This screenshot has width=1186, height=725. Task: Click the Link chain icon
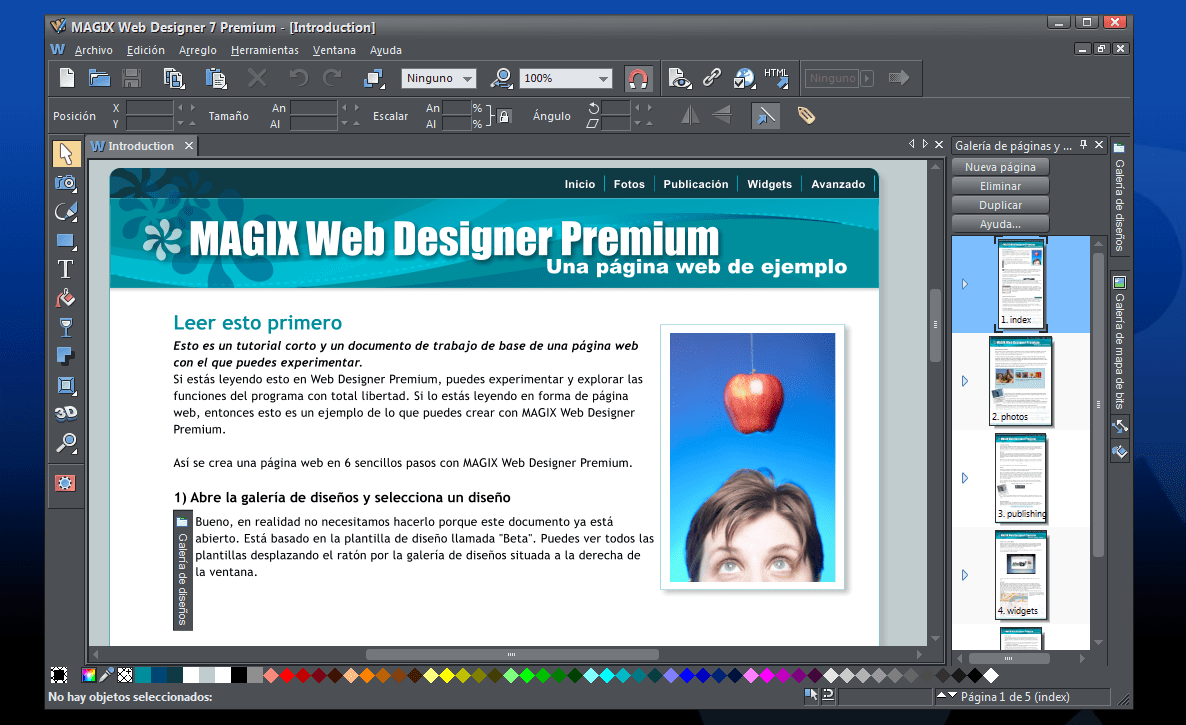point(712,78)
